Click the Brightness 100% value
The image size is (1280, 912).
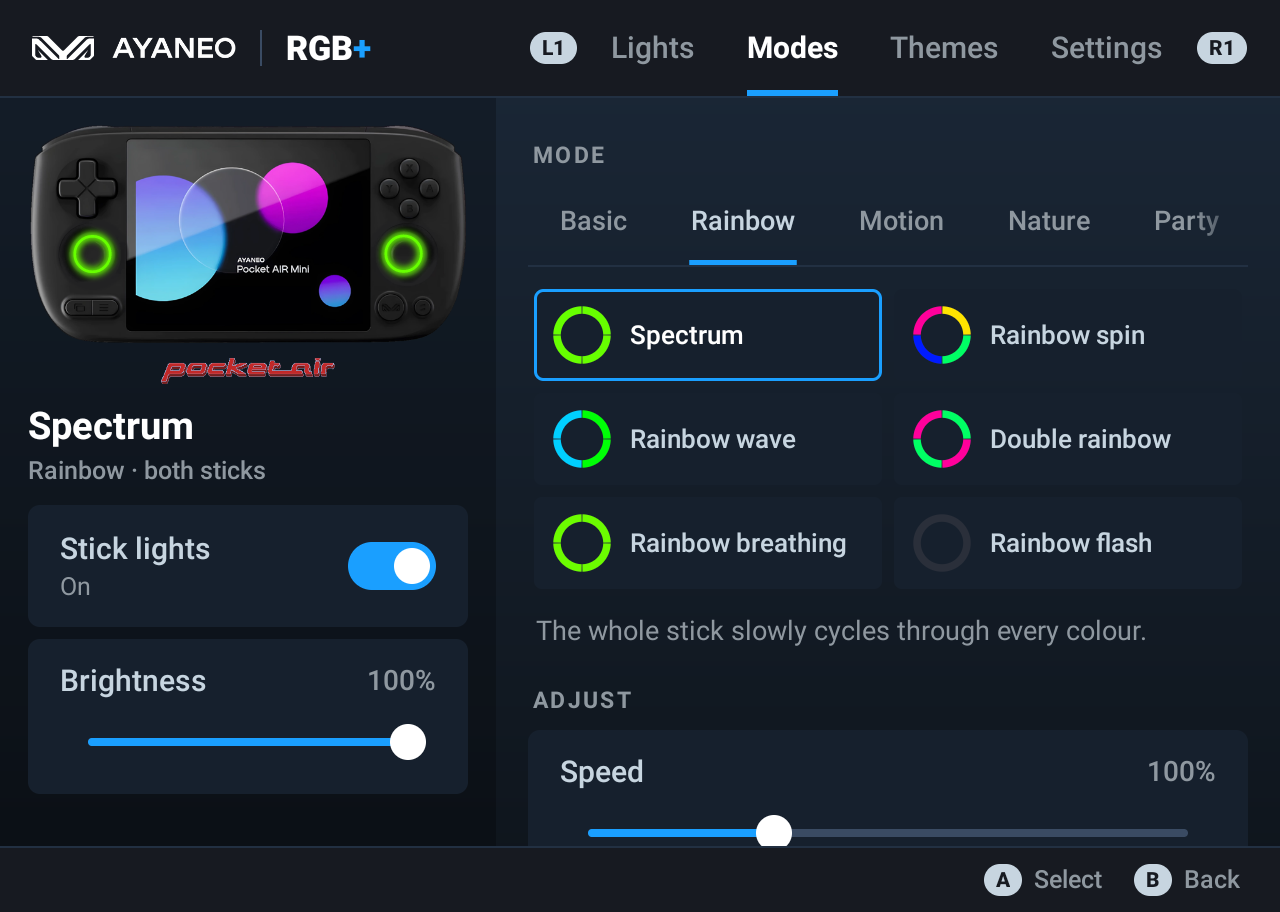click(401, 681)
